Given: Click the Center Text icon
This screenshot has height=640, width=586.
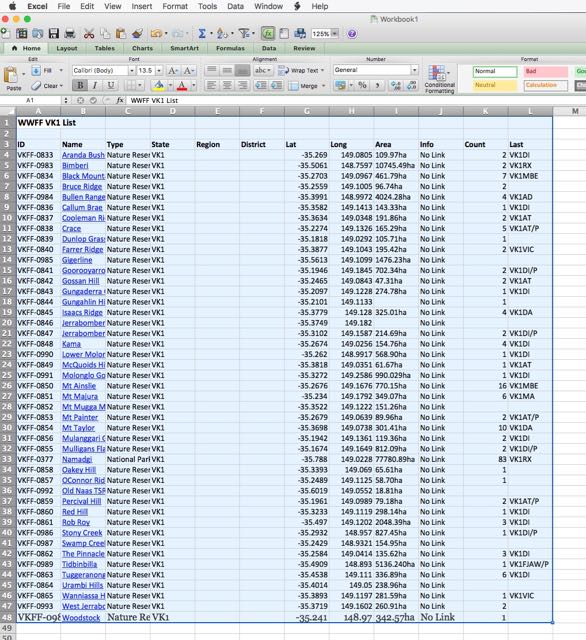Looking at the screenshot, I should 227,85.
